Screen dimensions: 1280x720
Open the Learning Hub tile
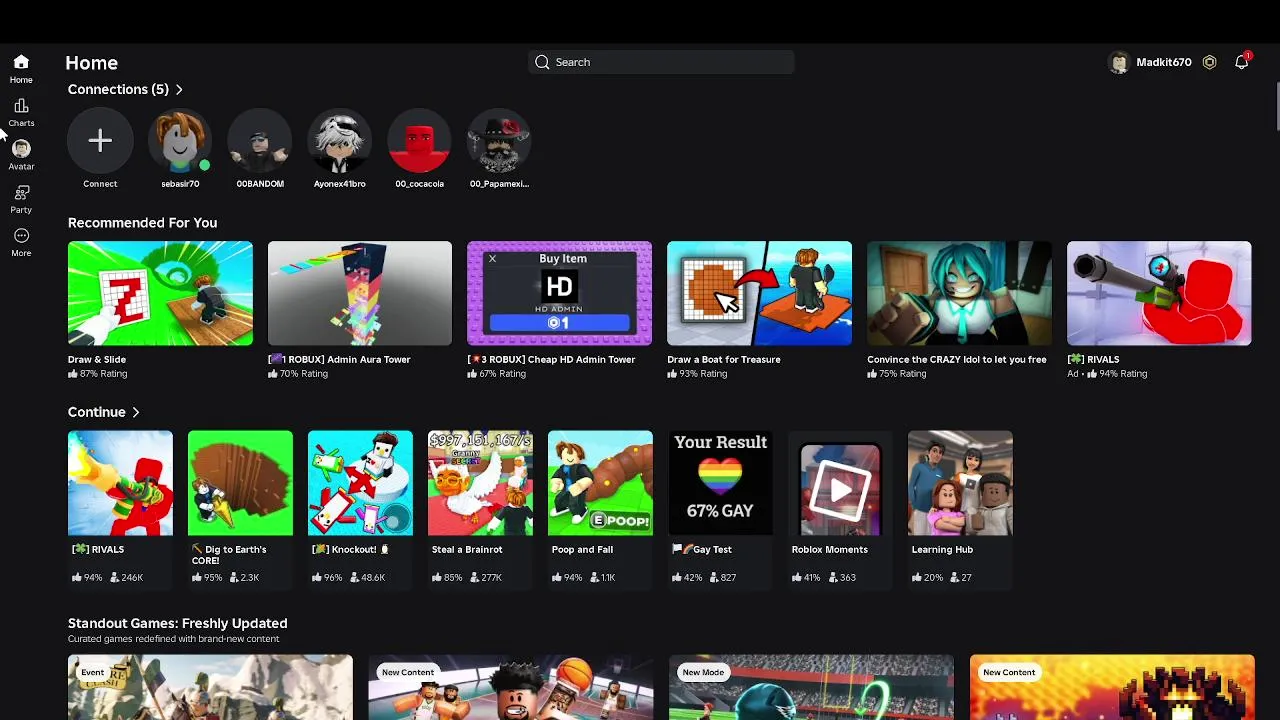click(x=960, y=483)
